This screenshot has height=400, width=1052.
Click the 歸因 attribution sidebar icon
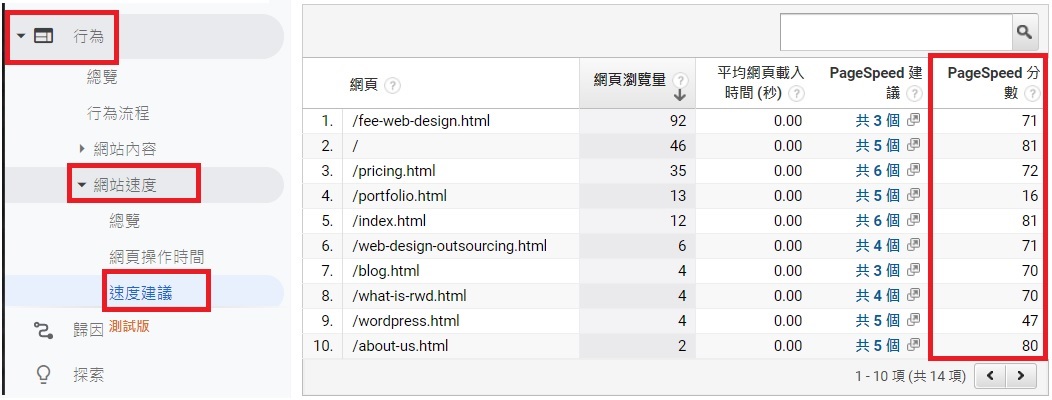pos(42,330)
